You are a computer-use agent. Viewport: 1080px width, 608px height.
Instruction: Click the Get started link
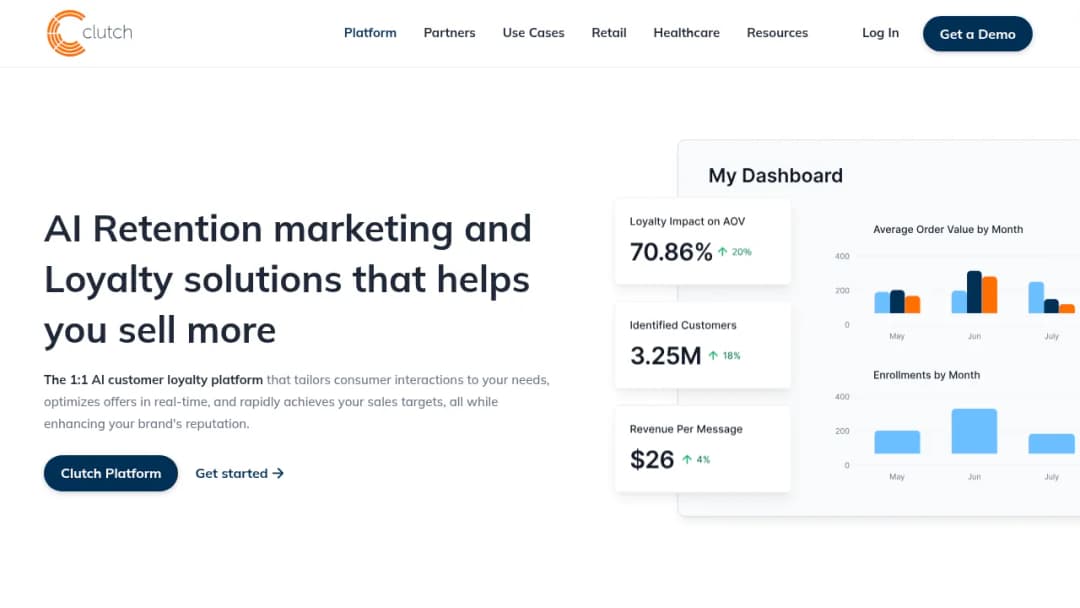tap(239, 473)
